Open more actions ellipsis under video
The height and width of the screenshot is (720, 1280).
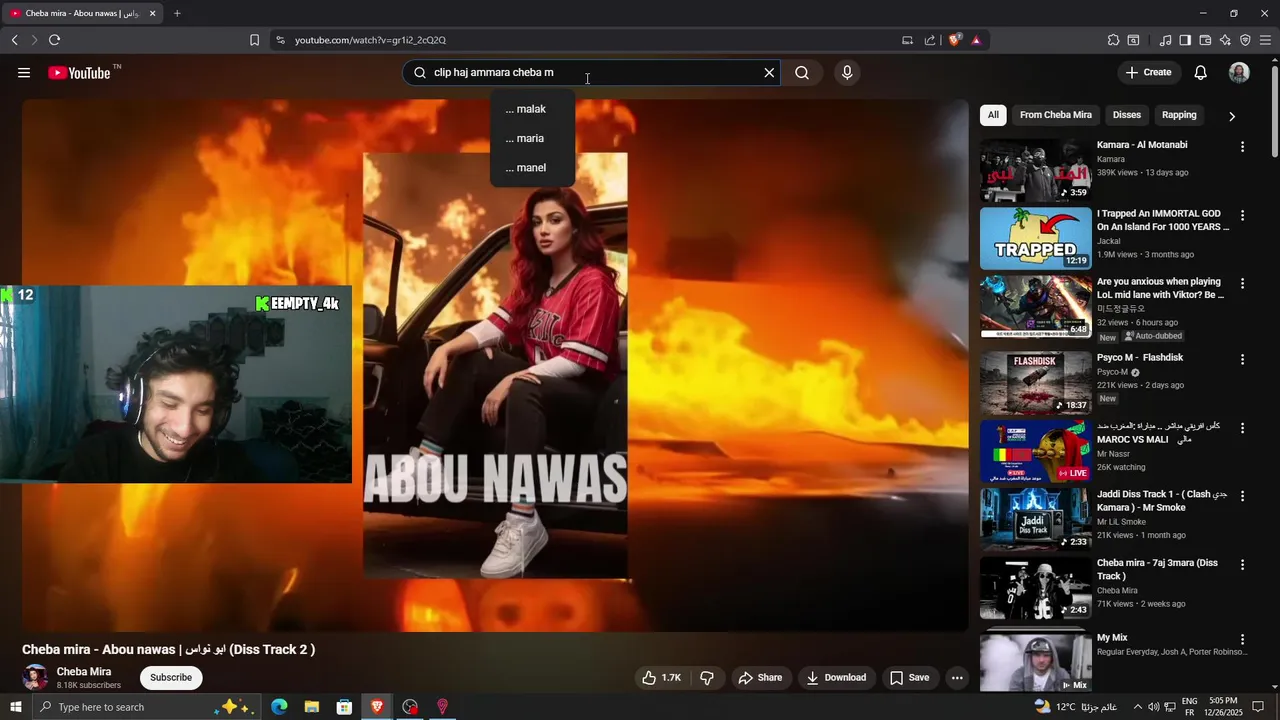tap(957, 678)
